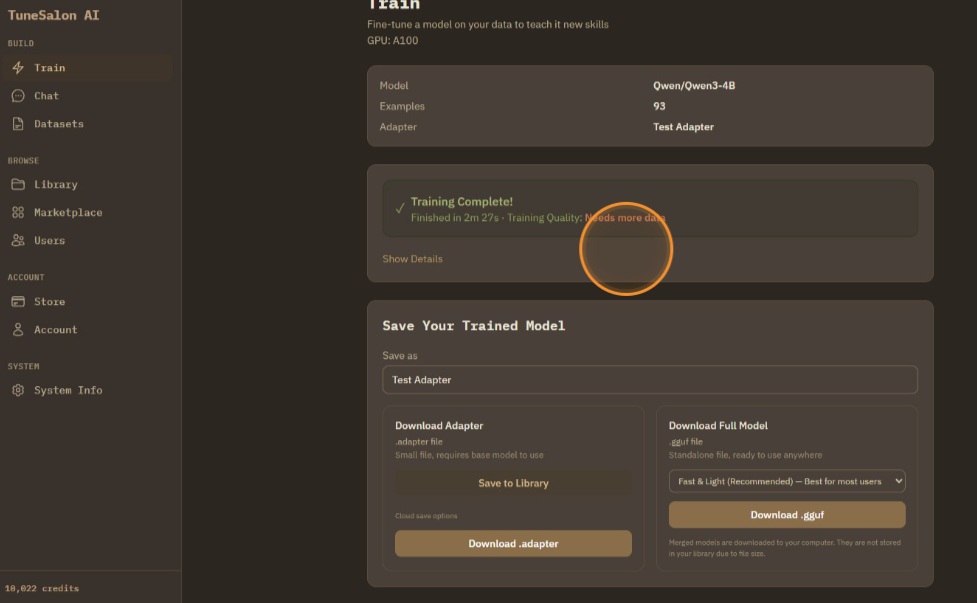Open Chat via the speech bubble icon
Image resolution: width=977 pixels, height=603 pixels.
click(x=18, y=96)
